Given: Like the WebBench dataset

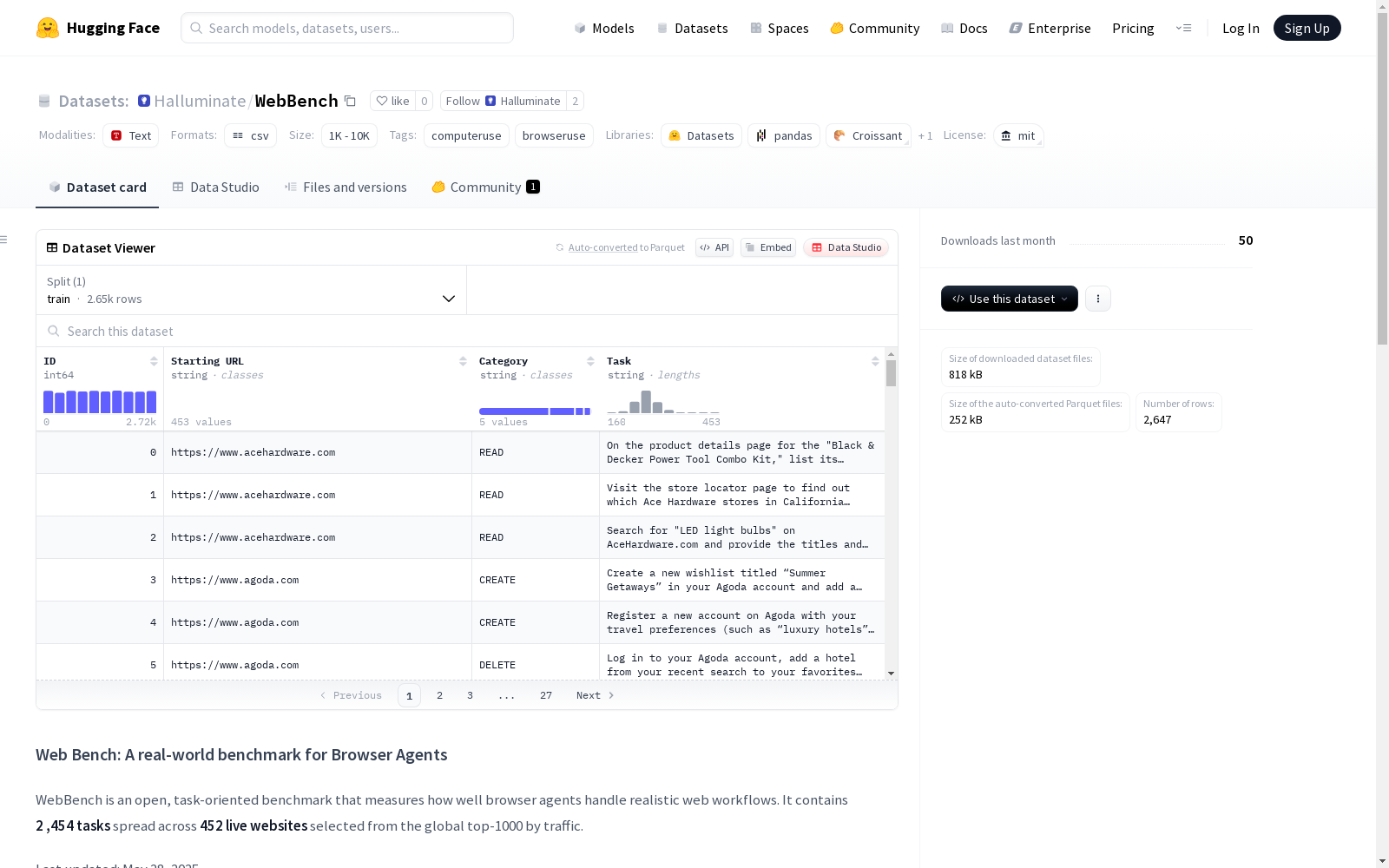Looking at the screenshot, I should (393, 101).
